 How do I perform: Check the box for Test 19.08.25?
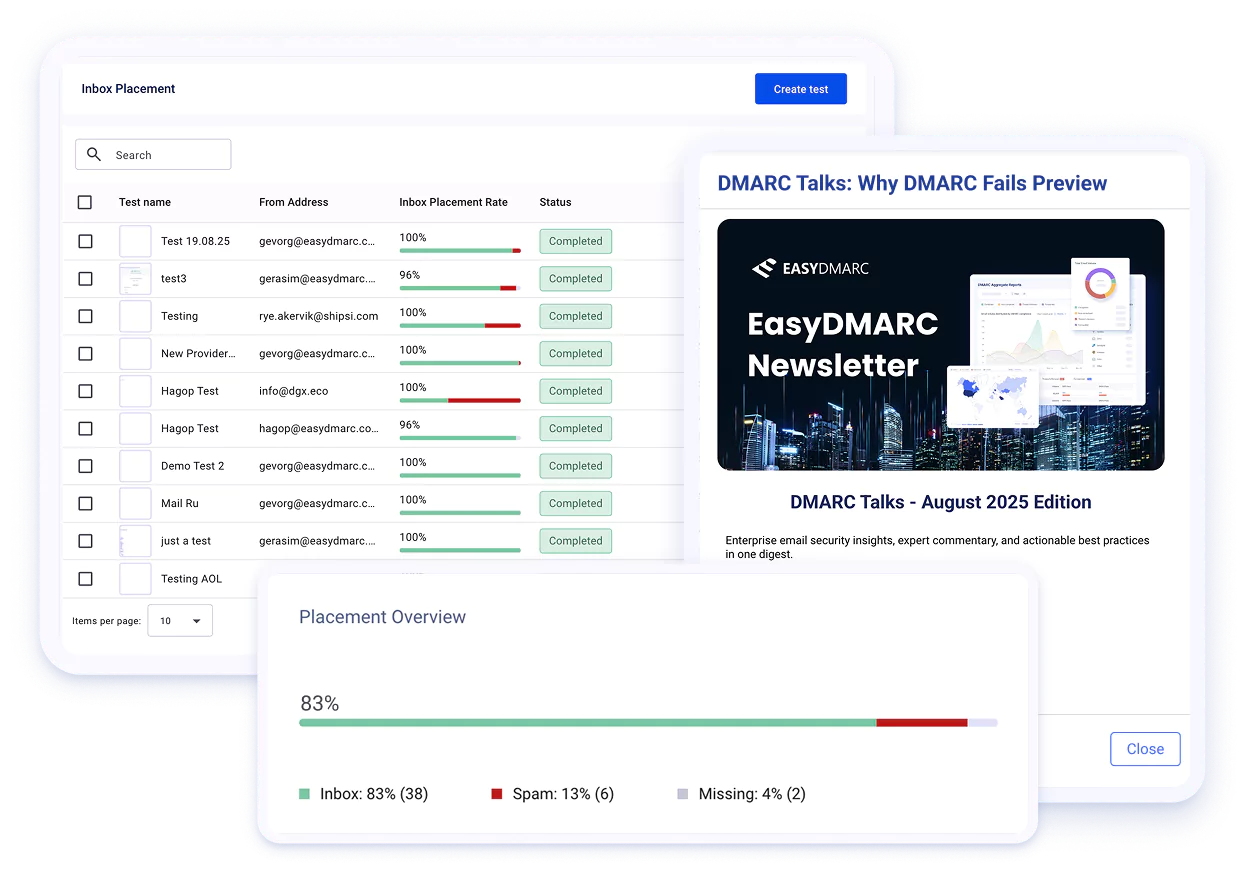(85, 241)
